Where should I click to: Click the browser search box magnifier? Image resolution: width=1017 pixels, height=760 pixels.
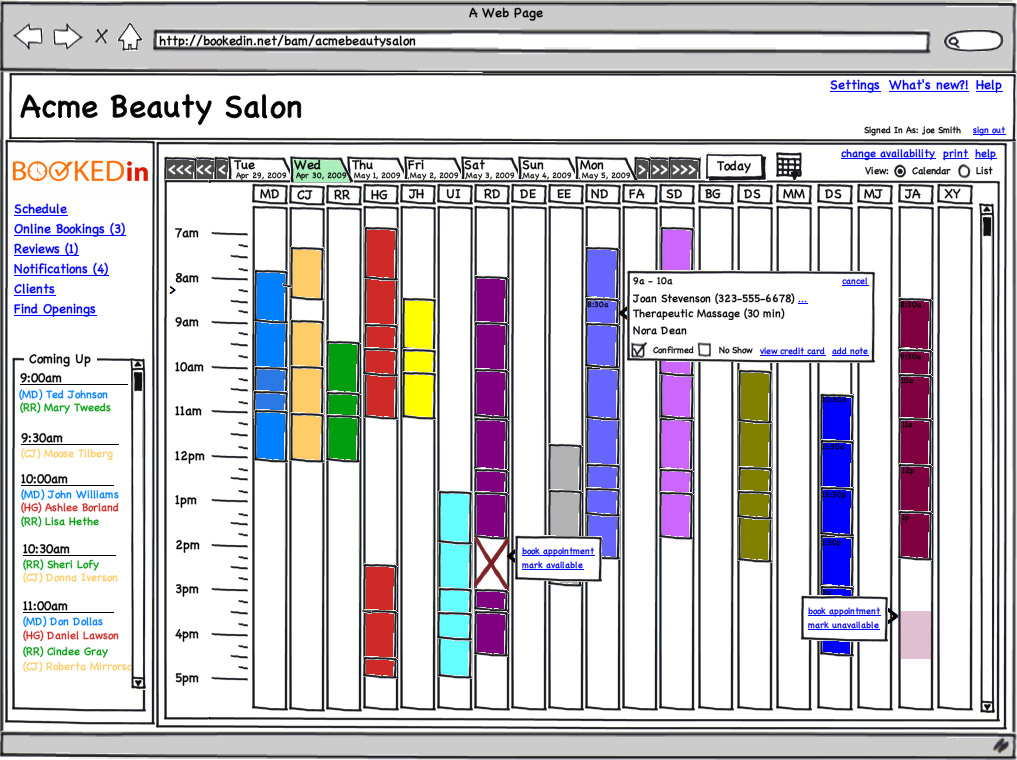954,42
